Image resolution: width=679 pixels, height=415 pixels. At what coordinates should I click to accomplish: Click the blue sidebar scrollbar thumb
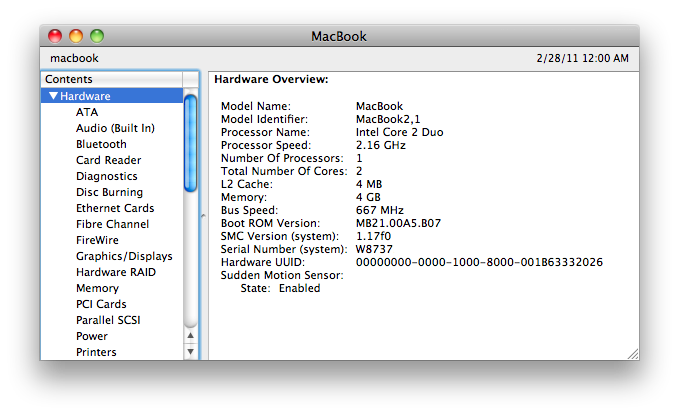191,143
